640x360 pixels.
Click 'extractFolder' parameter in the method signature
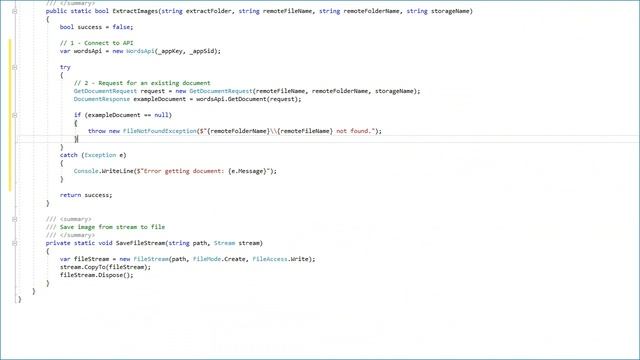(209, 11)
